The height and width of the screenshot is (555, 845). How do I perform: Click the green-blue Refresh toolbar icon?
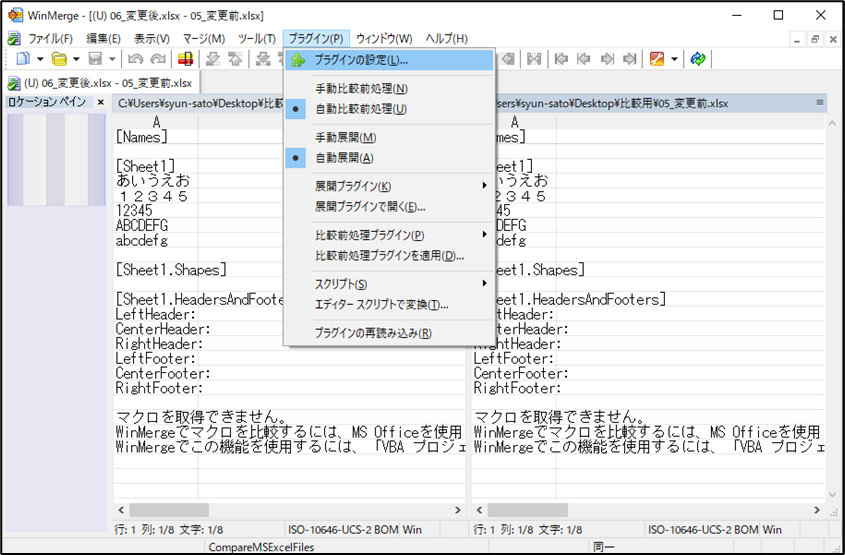698,60
